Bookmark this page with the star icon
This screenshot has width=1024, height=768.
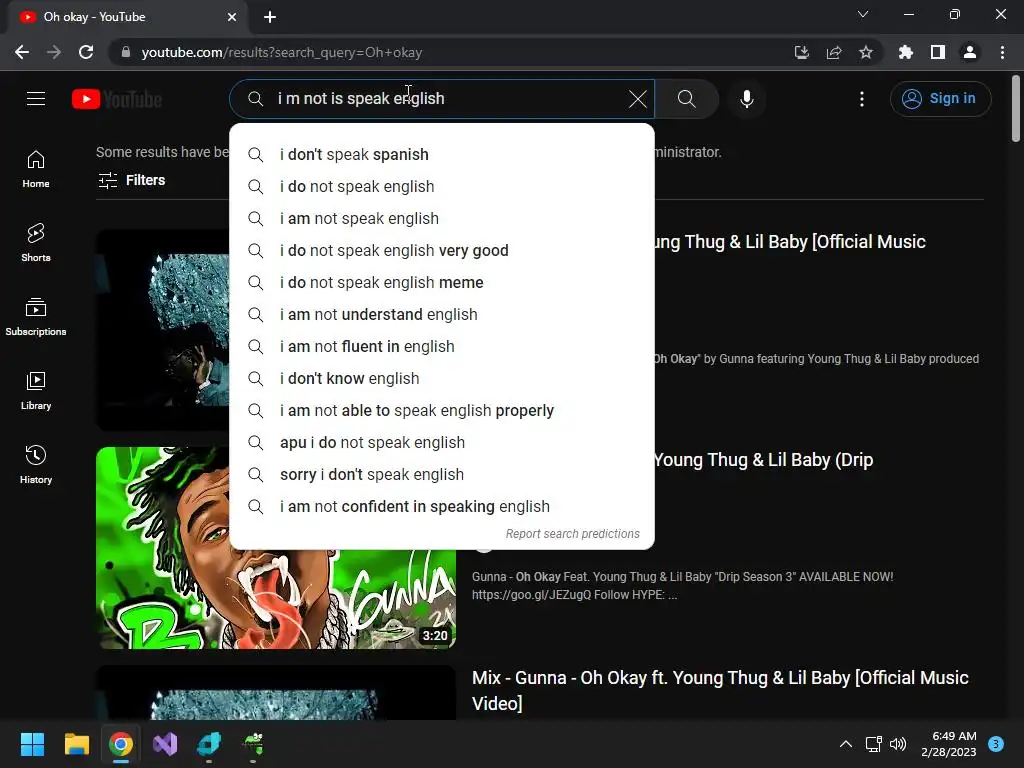(x=866, y=52)
